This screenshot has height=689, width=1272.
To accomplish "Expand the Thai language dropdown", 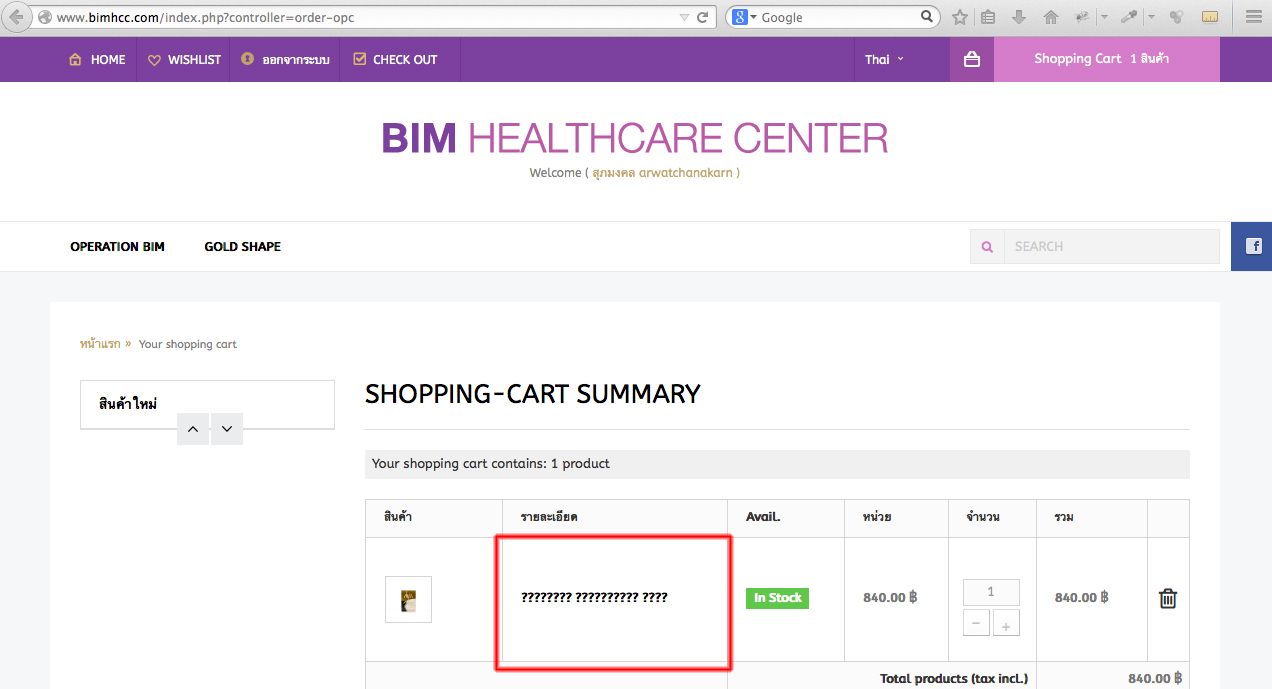I will click(884, 59).
